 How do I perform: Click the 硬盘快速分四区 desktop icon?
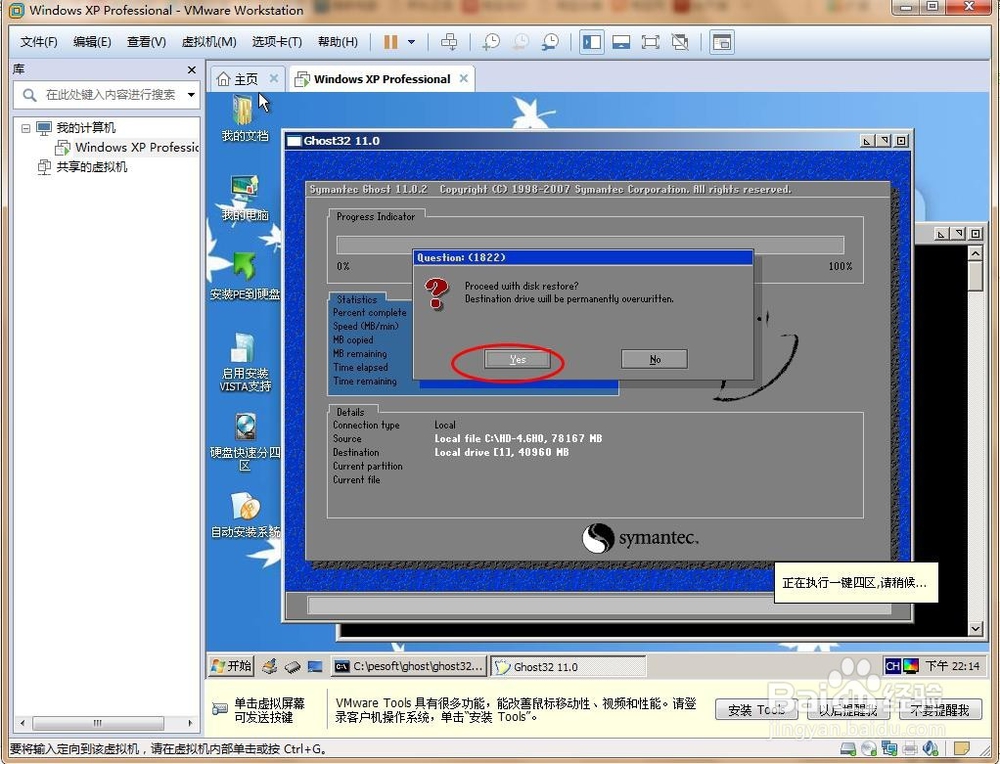coord(245,443)
